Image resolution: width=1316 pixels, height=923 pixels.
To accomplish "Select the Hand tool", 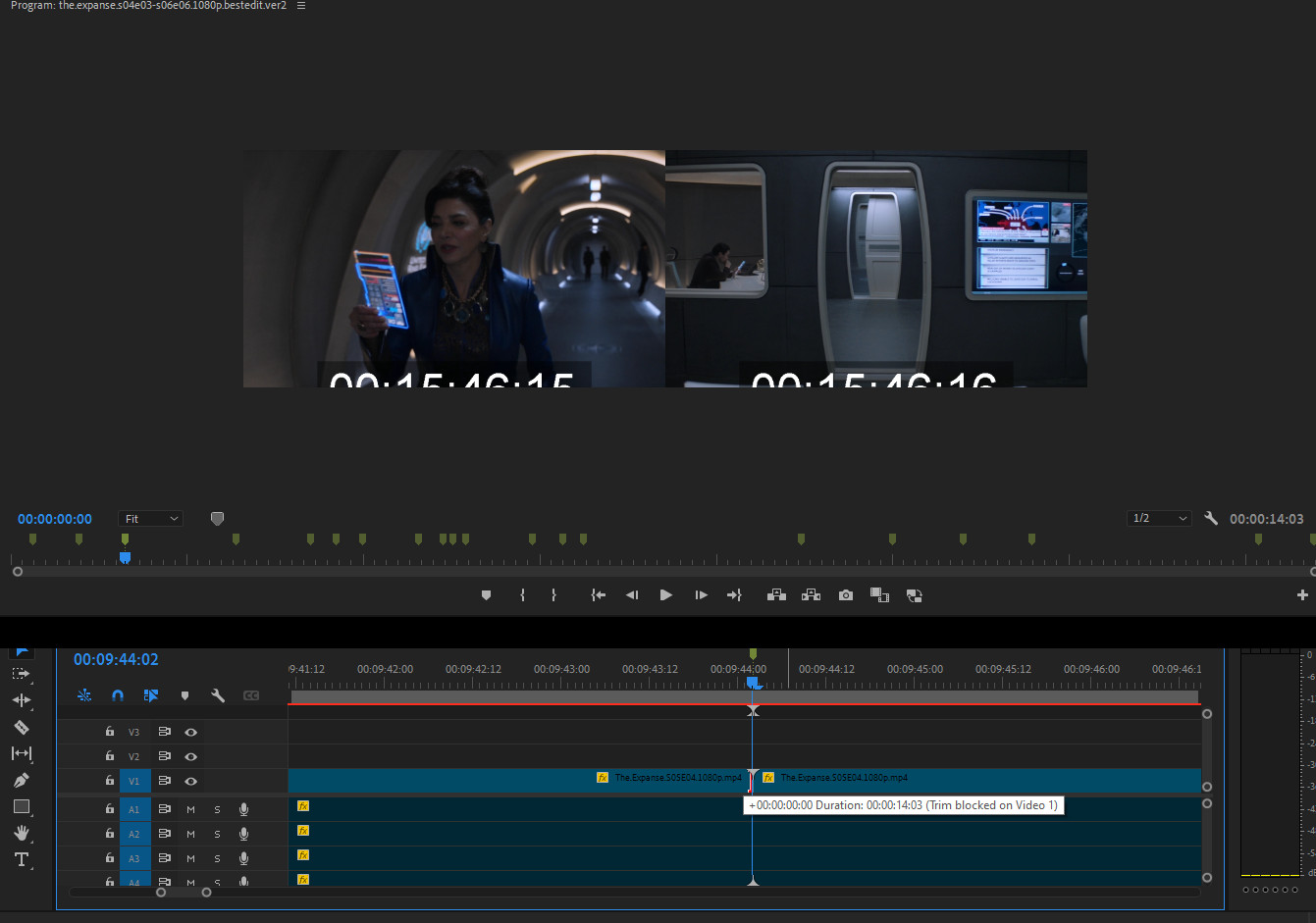I will pyautogui.click(x=21, y=833).
